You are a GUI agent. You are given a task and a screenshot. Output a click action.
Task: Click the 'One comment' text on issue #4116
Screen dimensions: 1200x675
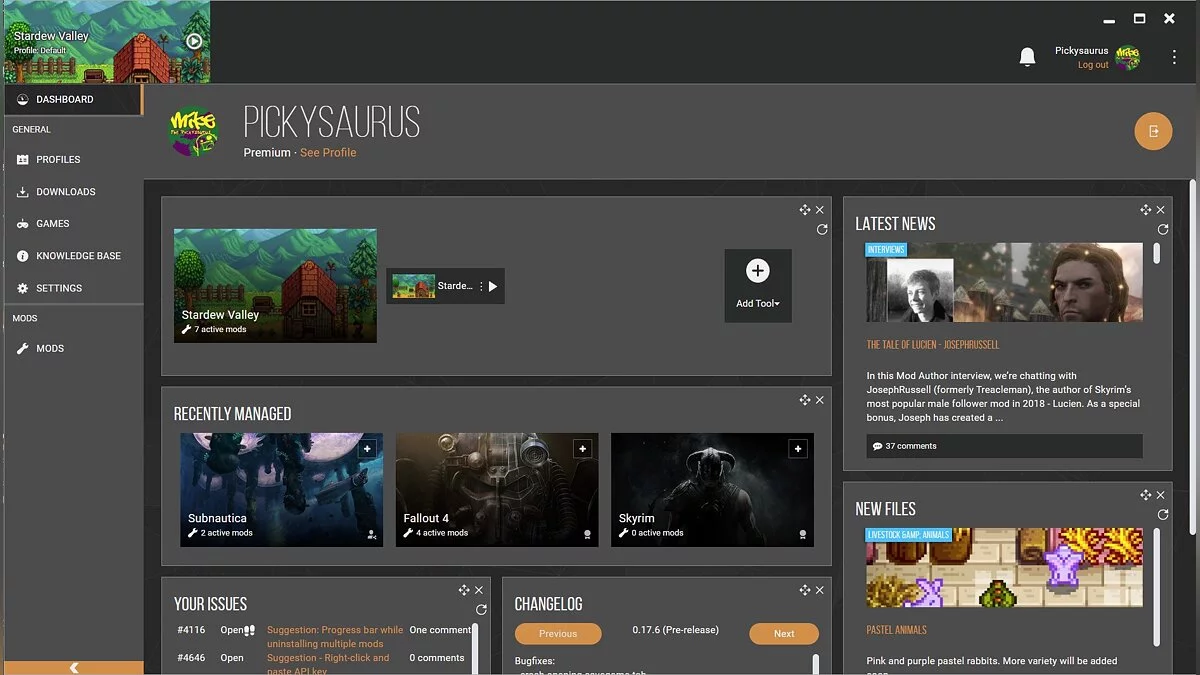(x=440, y=630)
